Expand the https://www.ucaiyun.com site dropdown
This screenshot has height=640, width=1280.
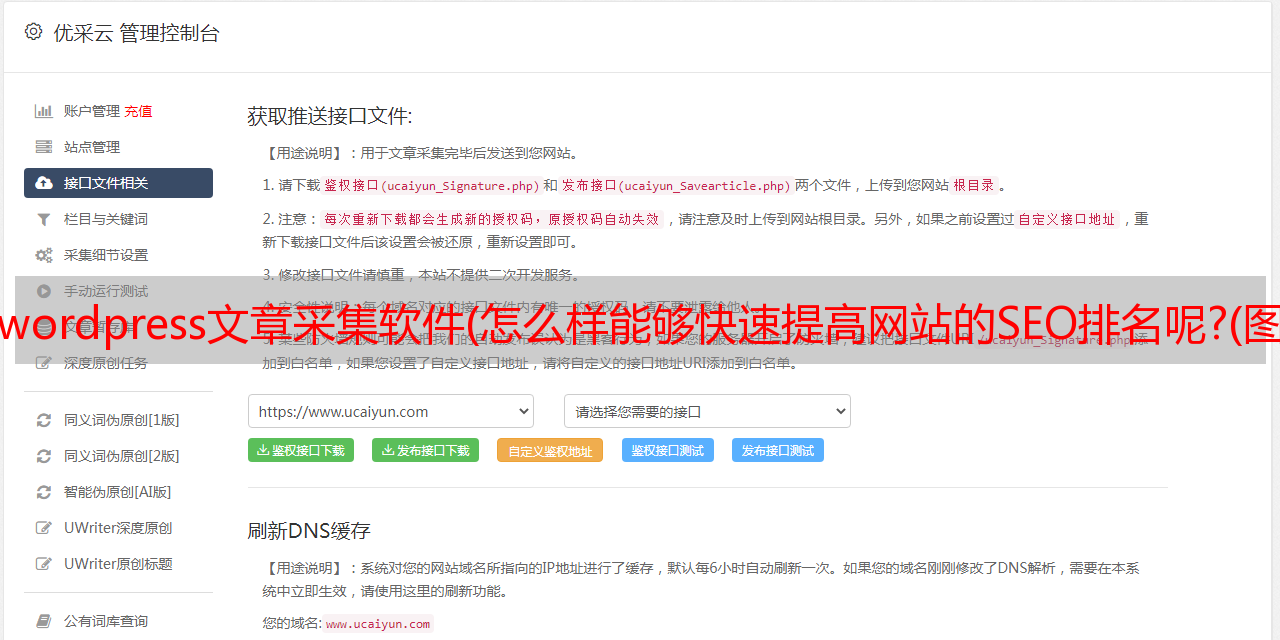click(x=391, y=411)
